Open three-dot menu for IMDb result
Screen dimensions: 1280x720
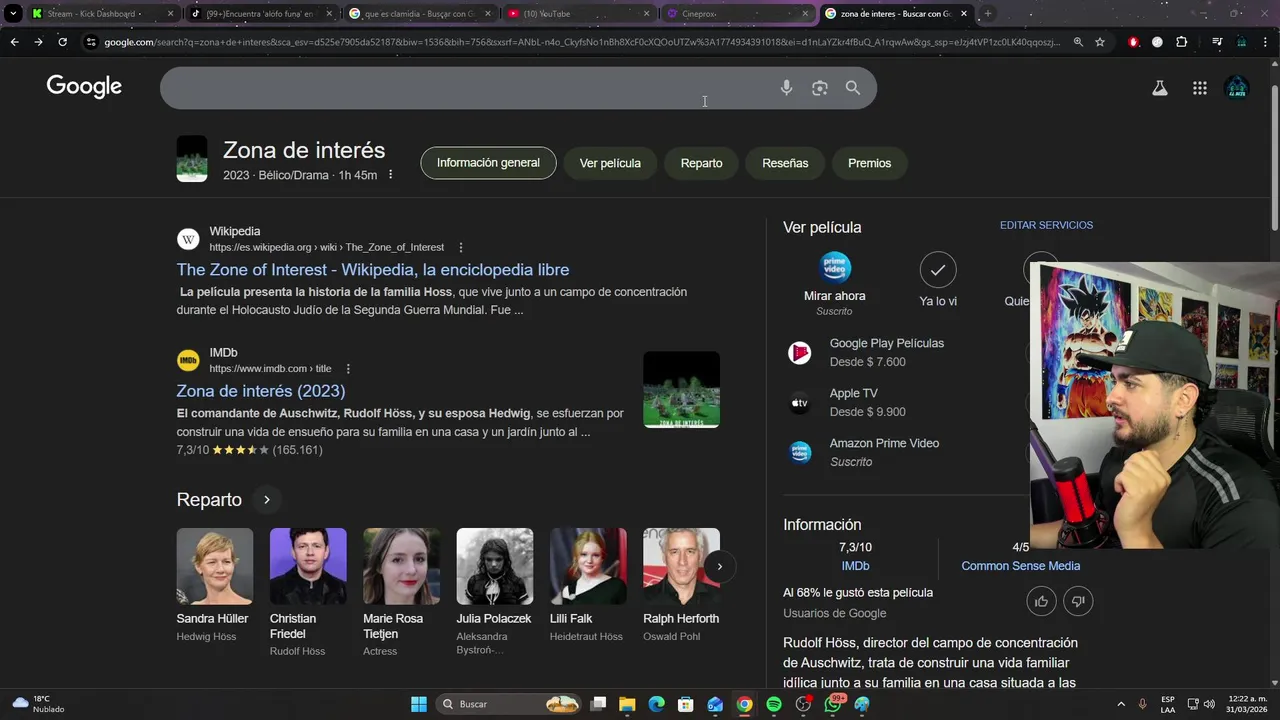point(348,368)
